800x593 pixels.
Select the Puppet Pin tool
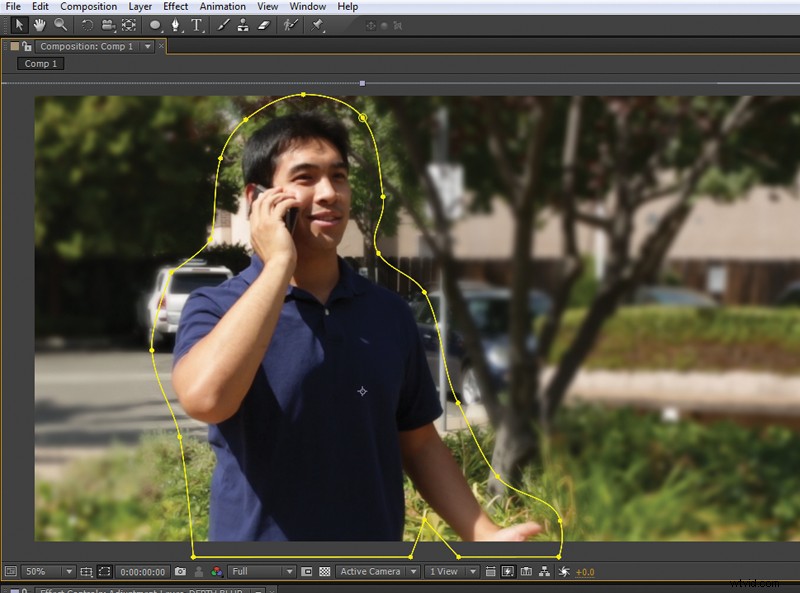coord(315,25)
